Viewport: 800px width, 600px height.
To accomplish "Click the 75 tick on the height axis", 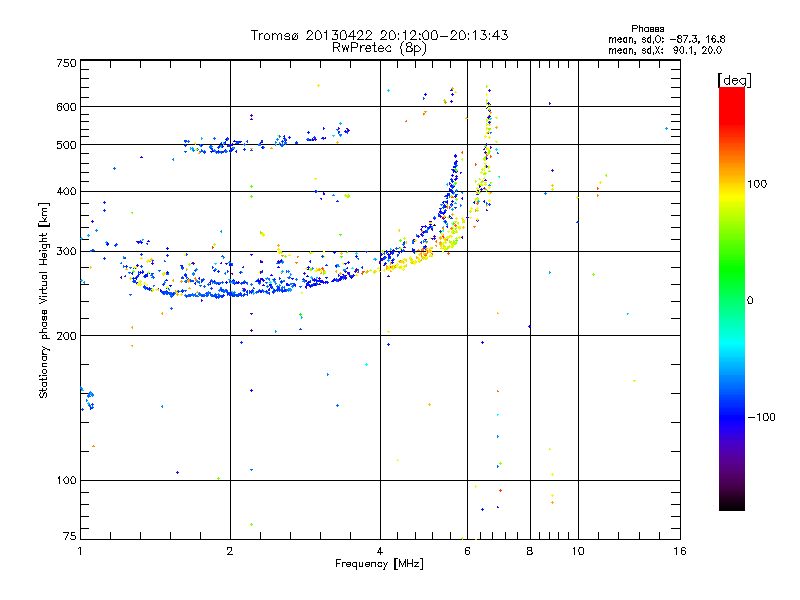I will [x=69, y=538].
